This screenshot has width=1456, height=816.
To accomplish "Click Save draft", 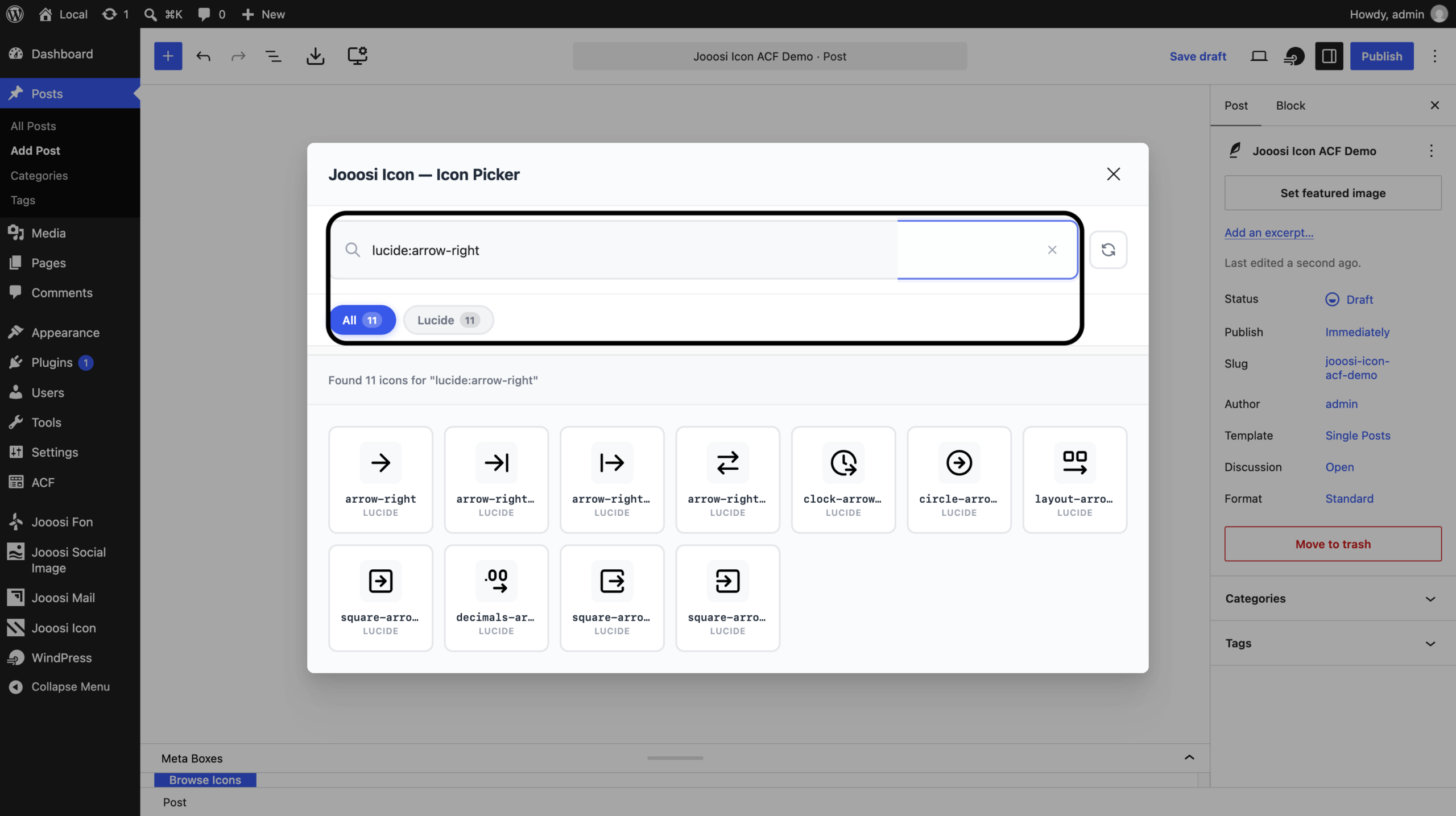I will [x=1197, y=56].
